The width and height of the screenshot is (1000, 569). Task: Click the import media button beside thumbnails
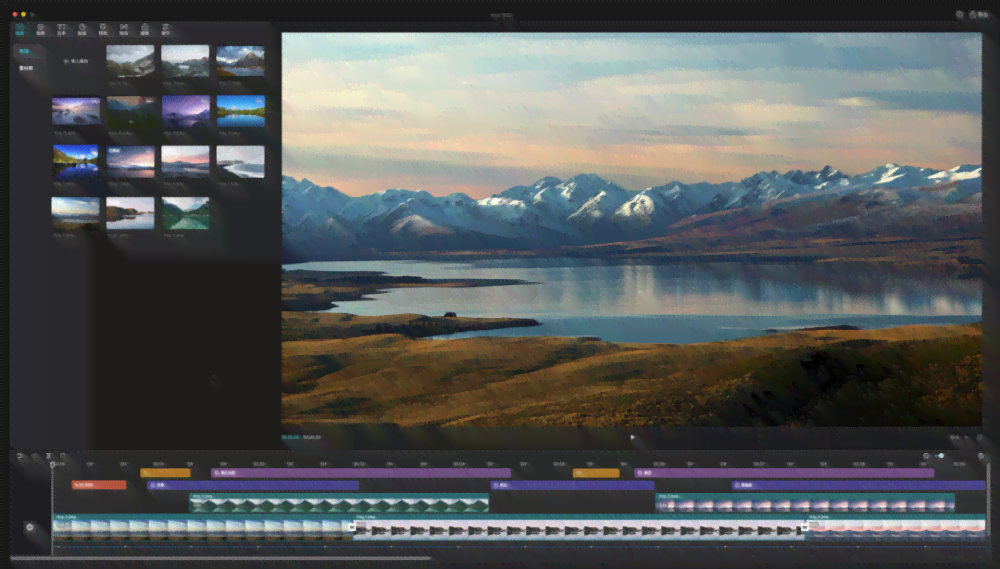[x=76, y=61]
